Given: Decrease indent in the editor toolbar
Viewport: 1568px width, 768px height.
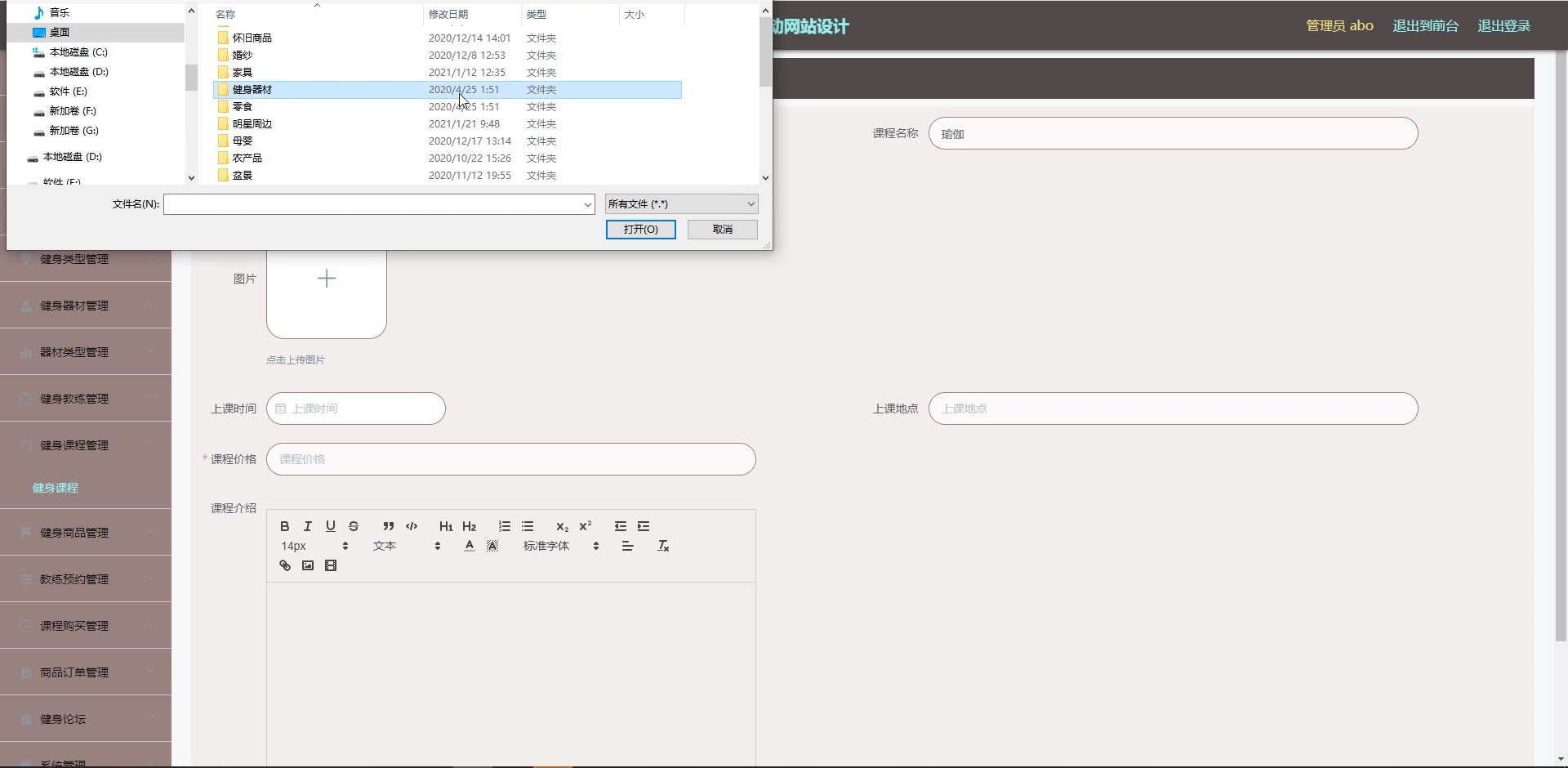Looking at the screenshot, I should 621,526.
